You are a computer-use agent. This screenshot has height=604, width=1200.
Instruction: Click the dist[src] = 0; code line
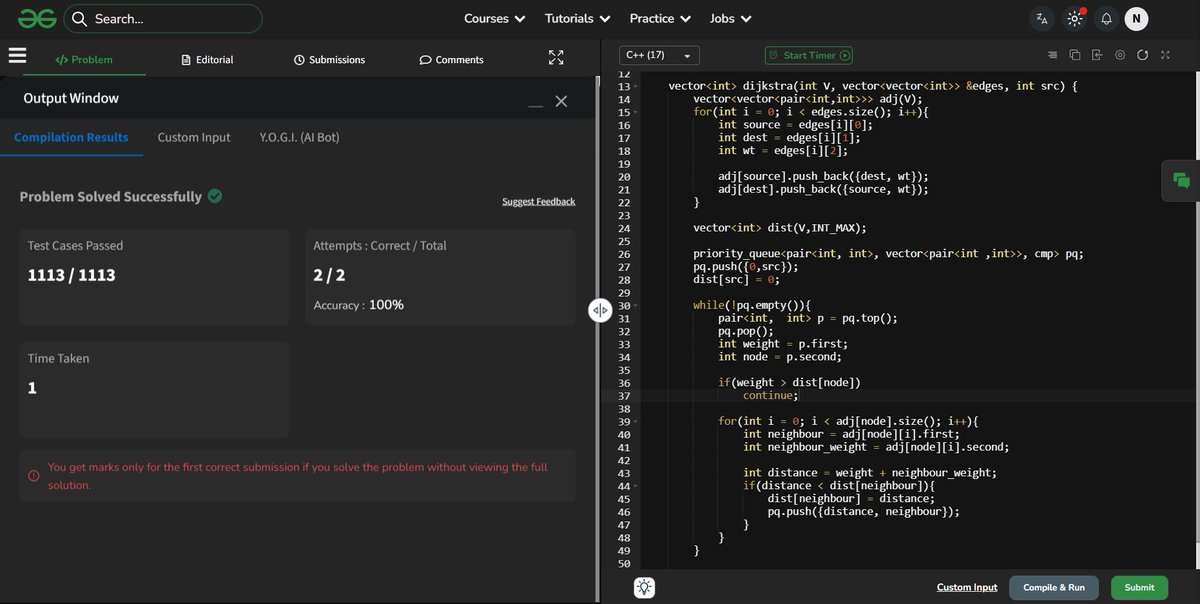(736, 279)
